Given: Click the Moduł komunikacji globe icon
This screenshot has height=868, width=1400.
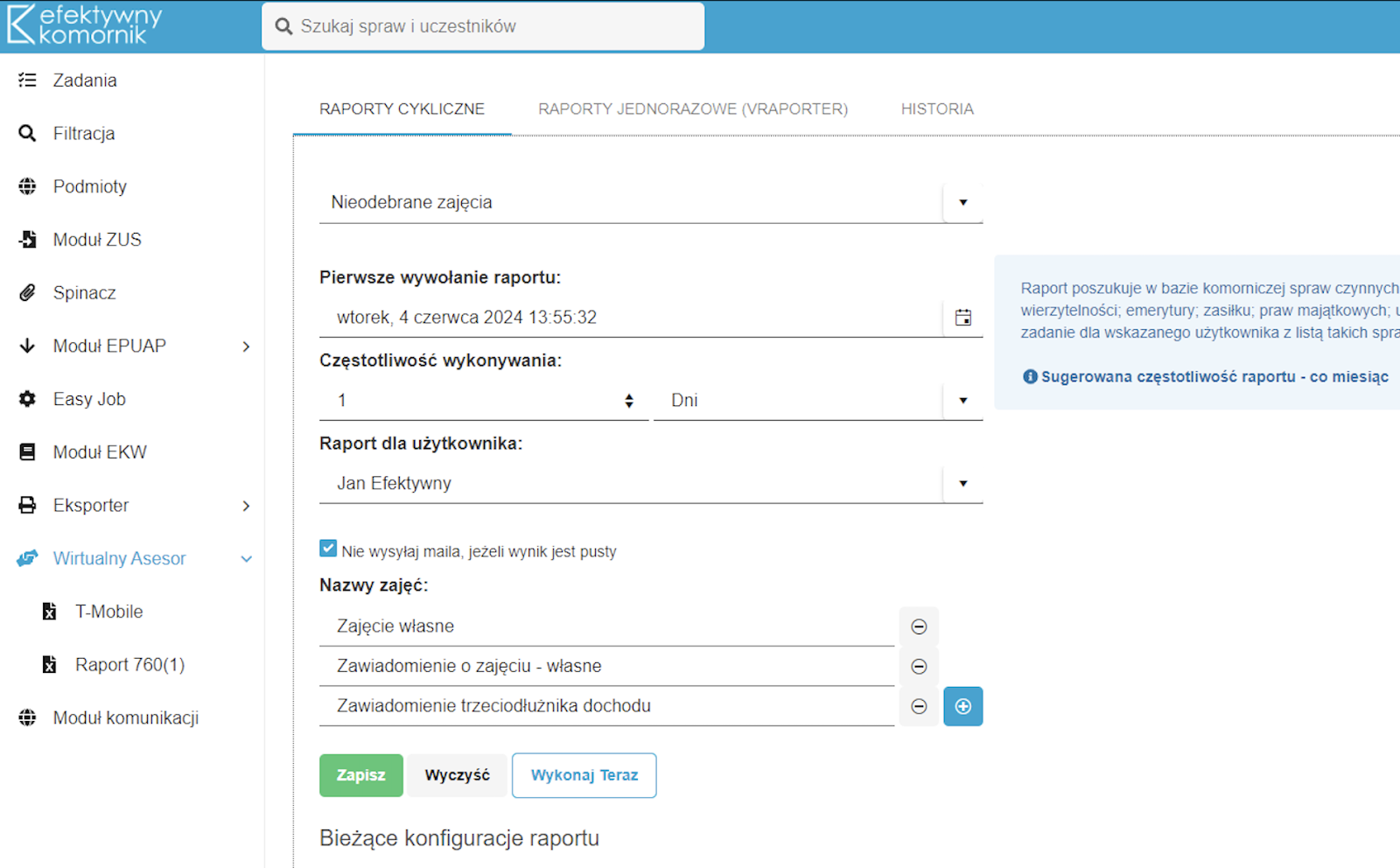Looking at the screenshot, I should coord(27,717).
